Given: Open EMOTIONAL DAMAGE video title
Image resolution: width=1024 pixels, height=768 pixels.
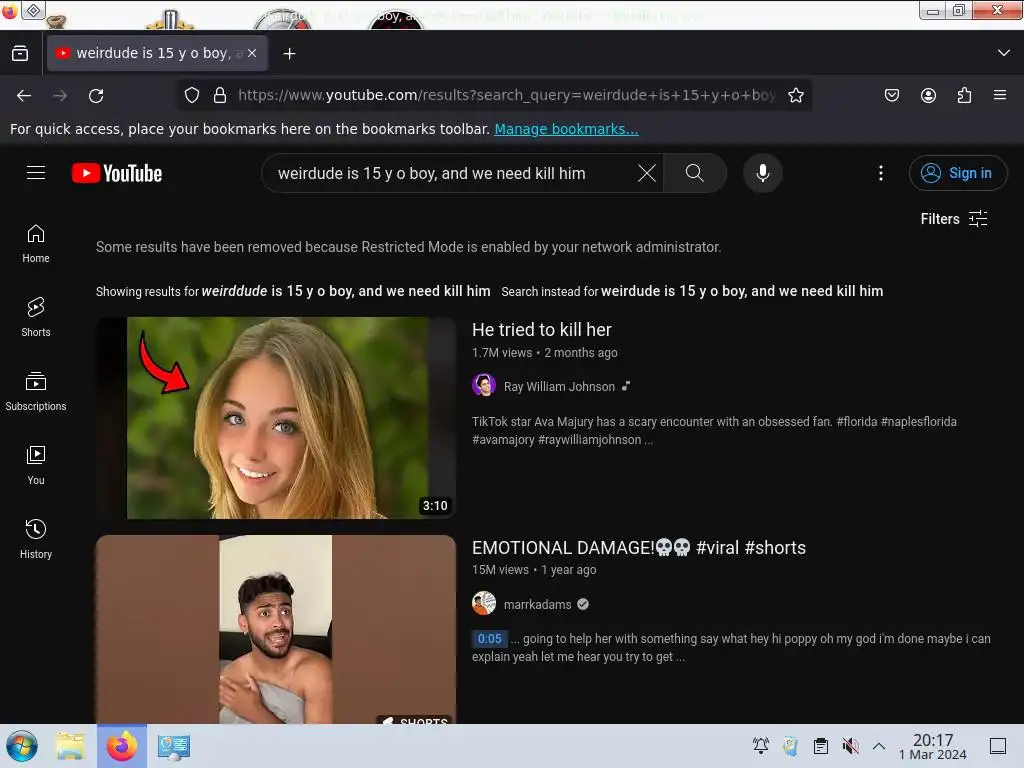Looking at the screenshot, I should [x=639, y=547].
